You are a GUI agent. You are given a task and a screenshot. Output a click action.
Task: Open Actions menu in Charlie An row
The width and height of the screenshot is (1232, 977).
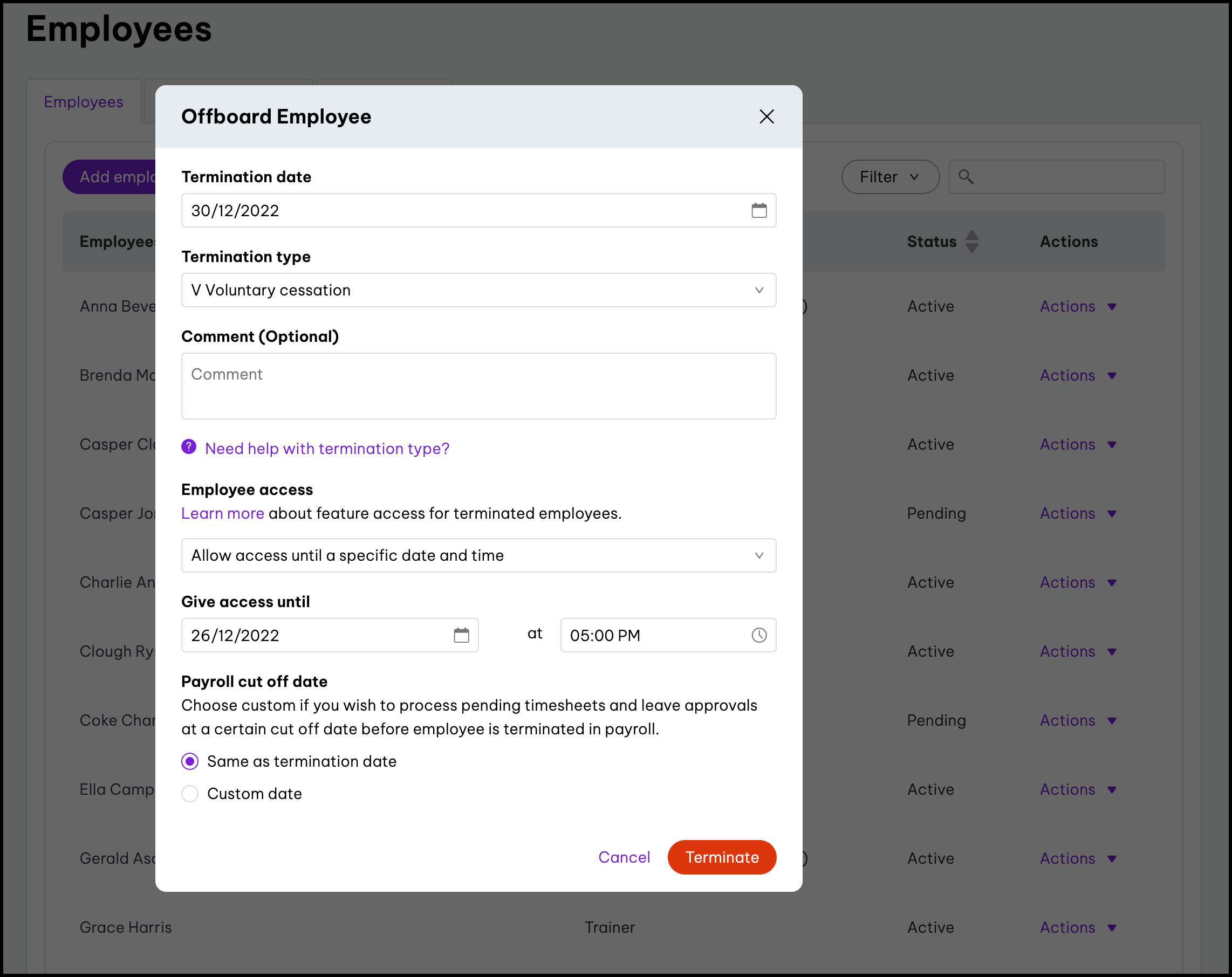[1078, 582]
